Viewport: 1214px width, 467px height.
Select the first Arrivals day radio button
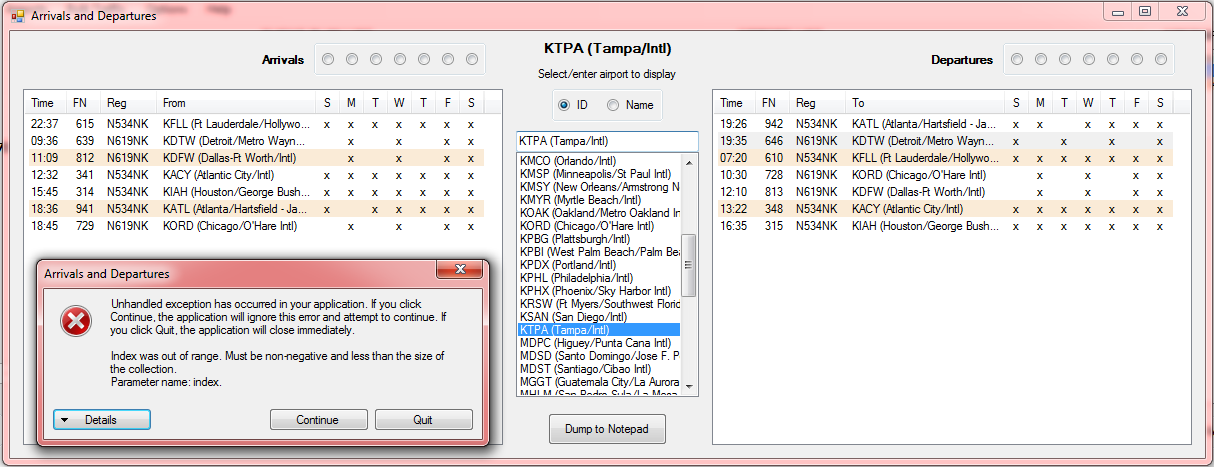point(328,59)
